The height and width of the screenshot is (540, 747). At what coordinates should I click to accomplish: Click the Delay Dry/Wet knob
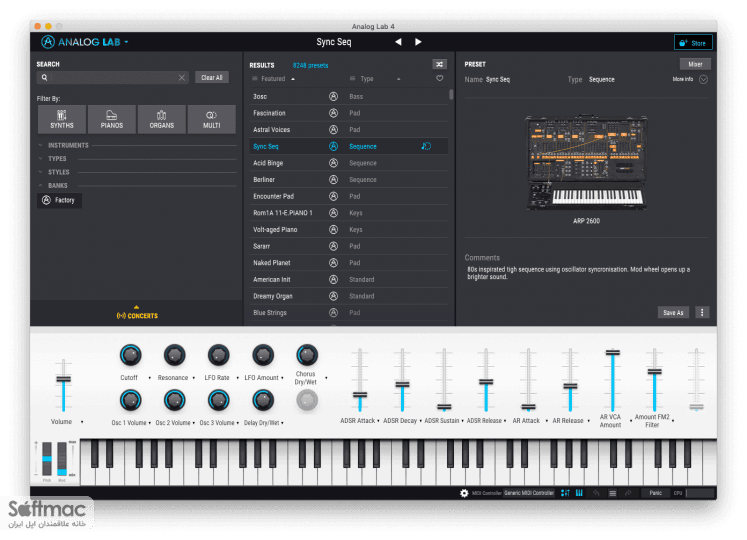click(x=262, y=400)
